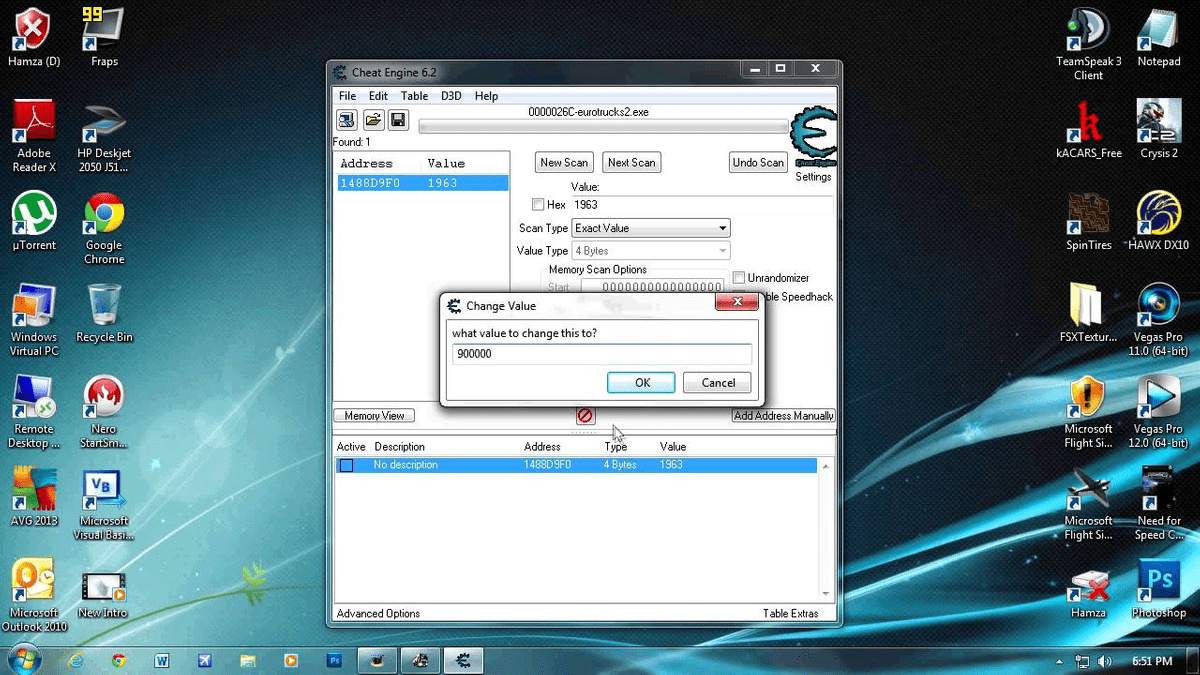
Task: Click the value input field showing 900000
Action: pos(600,354)
